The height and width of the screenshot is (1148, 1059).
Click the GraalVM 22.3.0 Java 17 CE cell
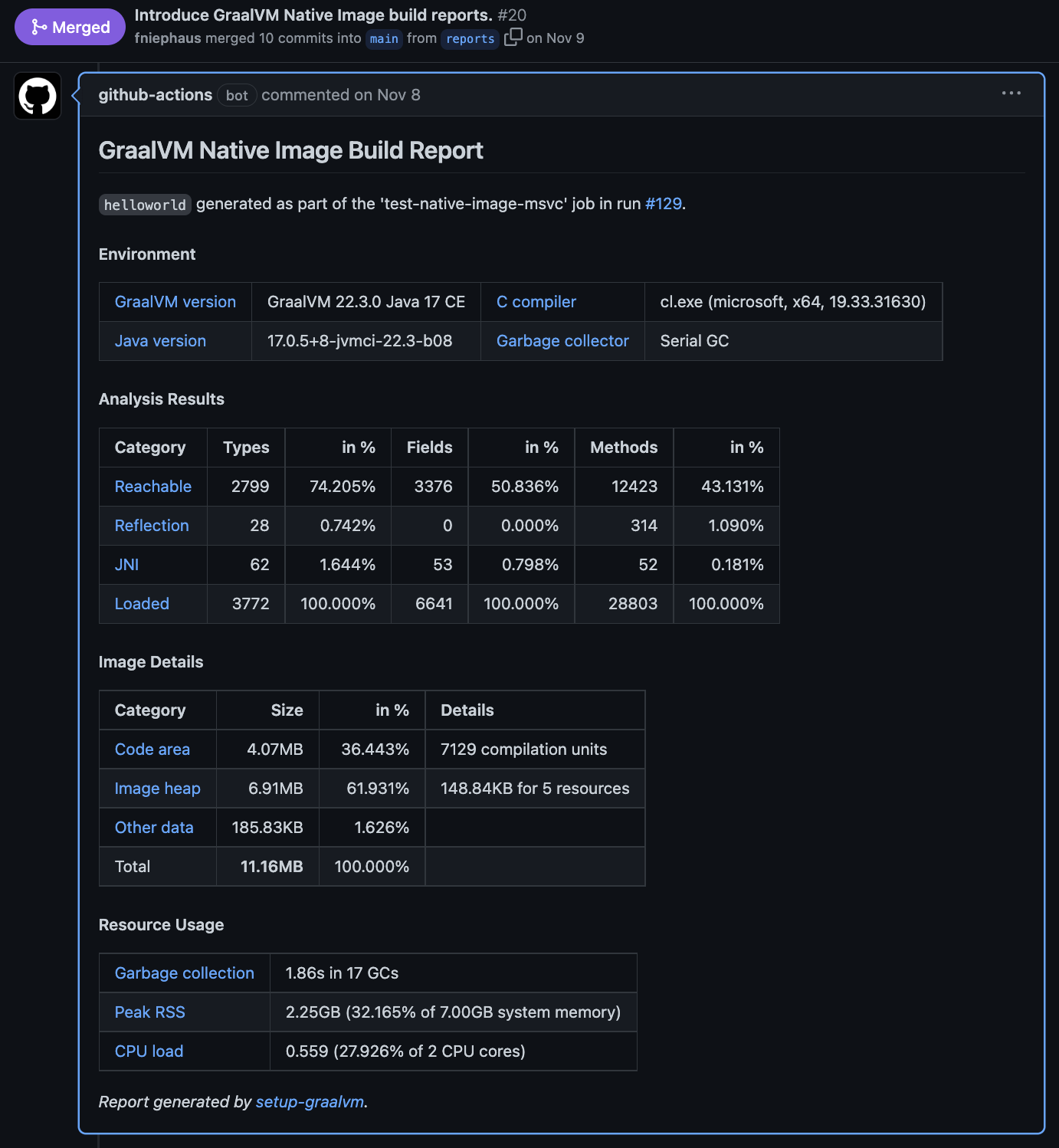coord(366,302)
